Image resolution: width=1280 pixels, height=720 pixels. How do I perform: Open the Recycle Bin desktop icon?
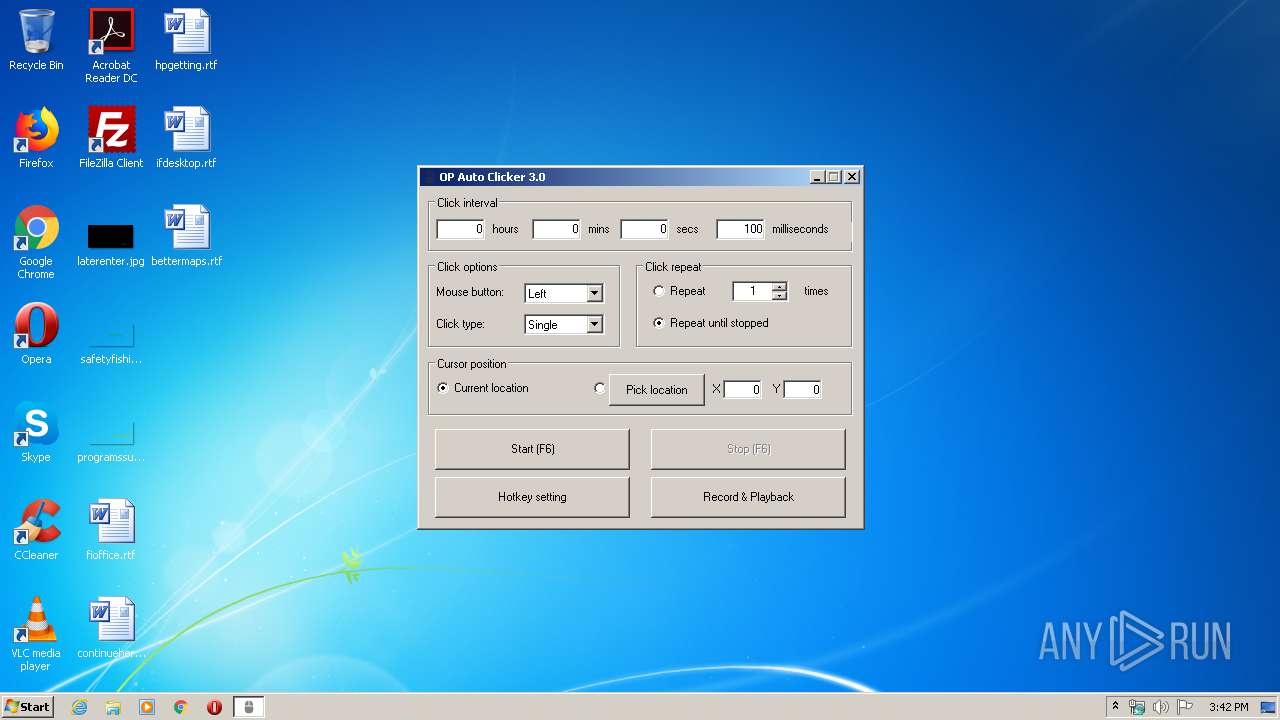[x=36, y=41]
